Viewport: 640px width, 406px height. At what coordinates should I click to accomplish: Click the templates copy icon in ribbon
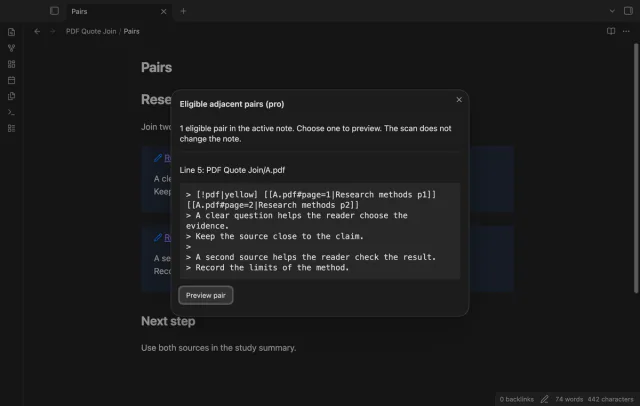(11, 96)
